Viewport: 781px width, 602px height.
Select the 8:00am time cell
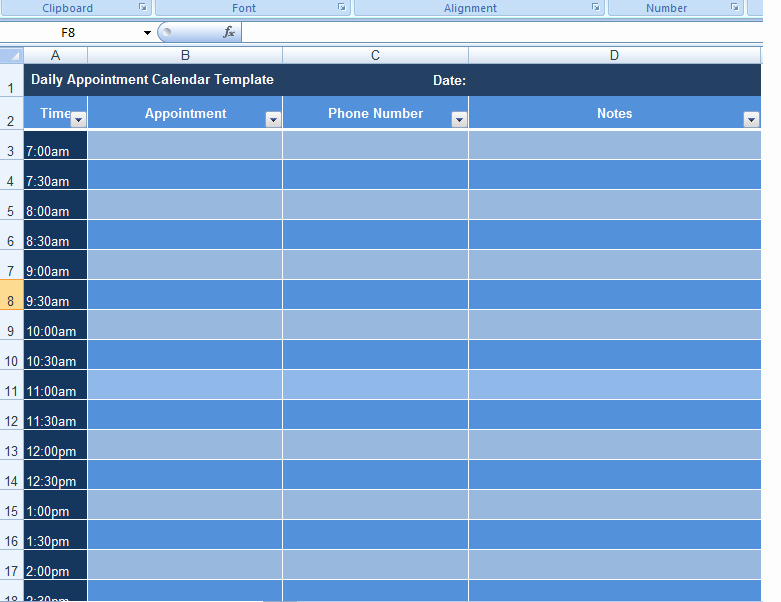(56, 205)
